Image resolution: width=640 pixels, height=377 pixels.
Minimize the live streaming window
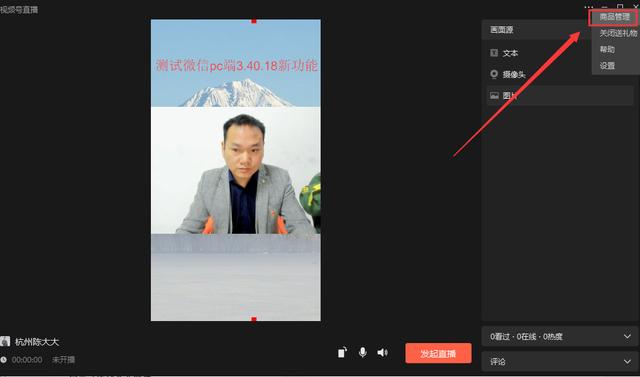604,7
